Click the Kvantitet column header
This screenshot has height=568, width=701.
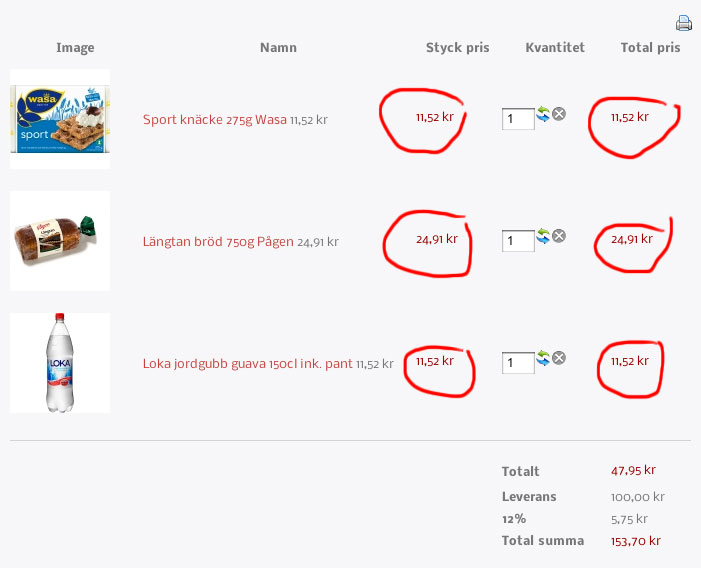[555, 48]
